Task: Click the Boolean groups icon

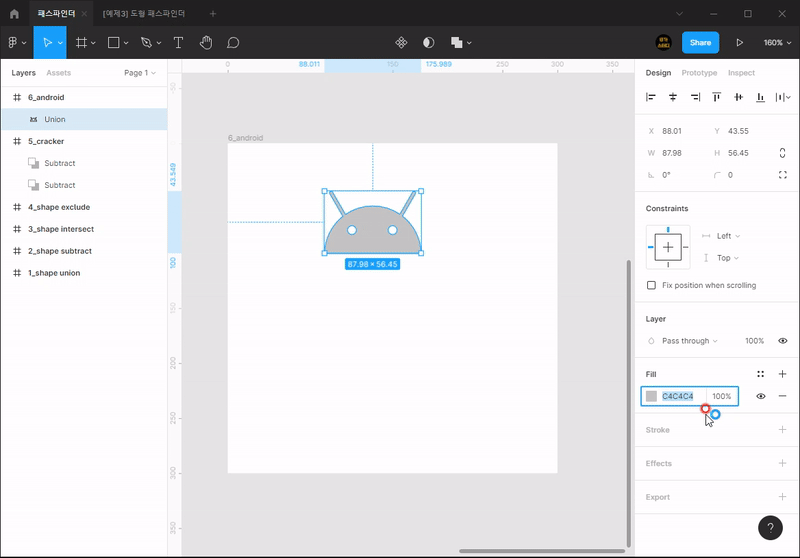Action: [x=456, y=43]
